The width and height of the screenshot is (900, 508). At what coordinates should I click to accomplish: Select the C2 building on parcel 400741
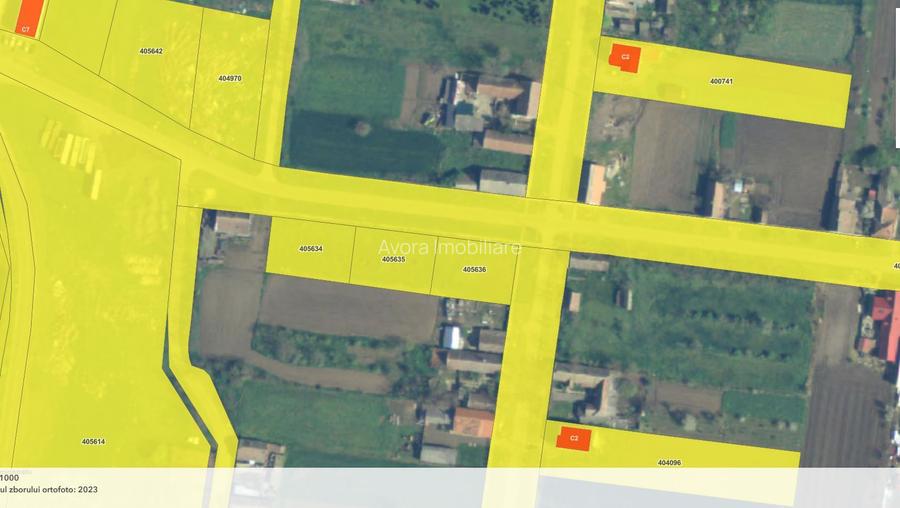pos(624,56)
